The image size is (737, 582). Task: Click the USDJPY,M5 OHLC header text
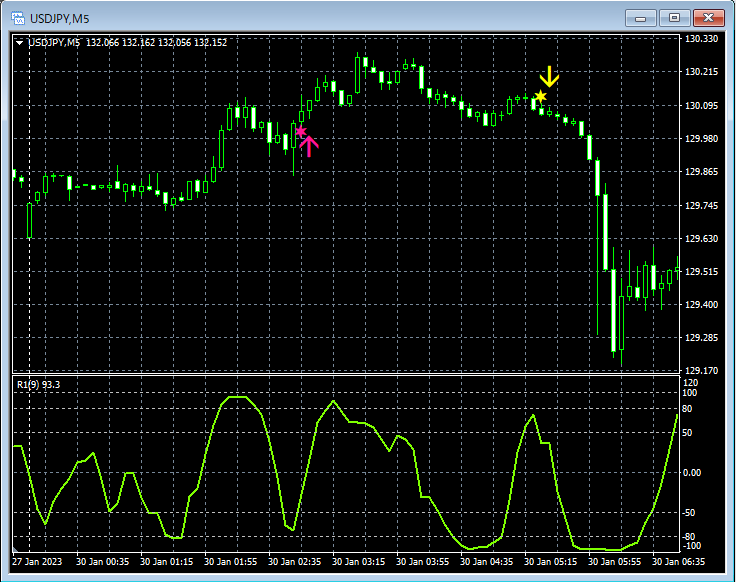[x=127, y=43]
